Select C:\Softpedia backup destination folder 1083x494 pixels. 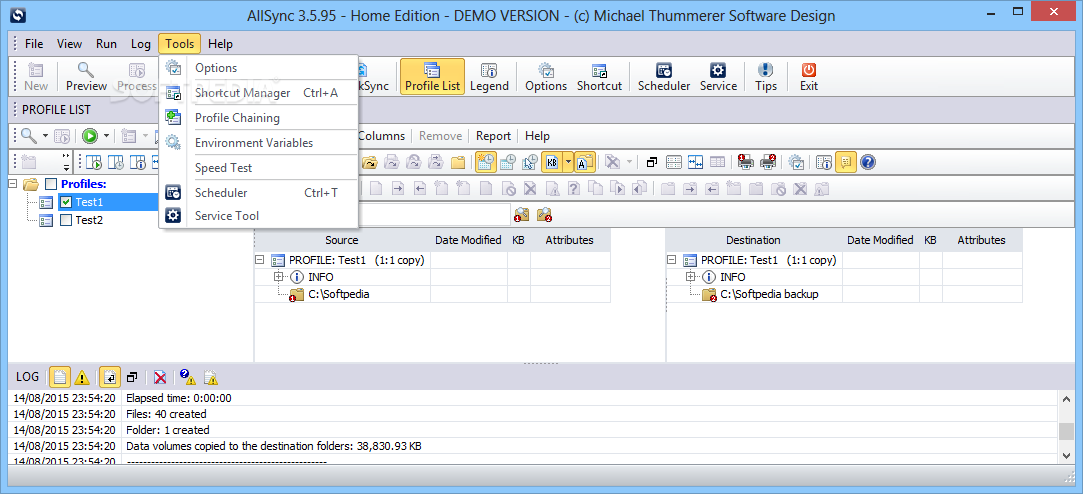point(769,294)
